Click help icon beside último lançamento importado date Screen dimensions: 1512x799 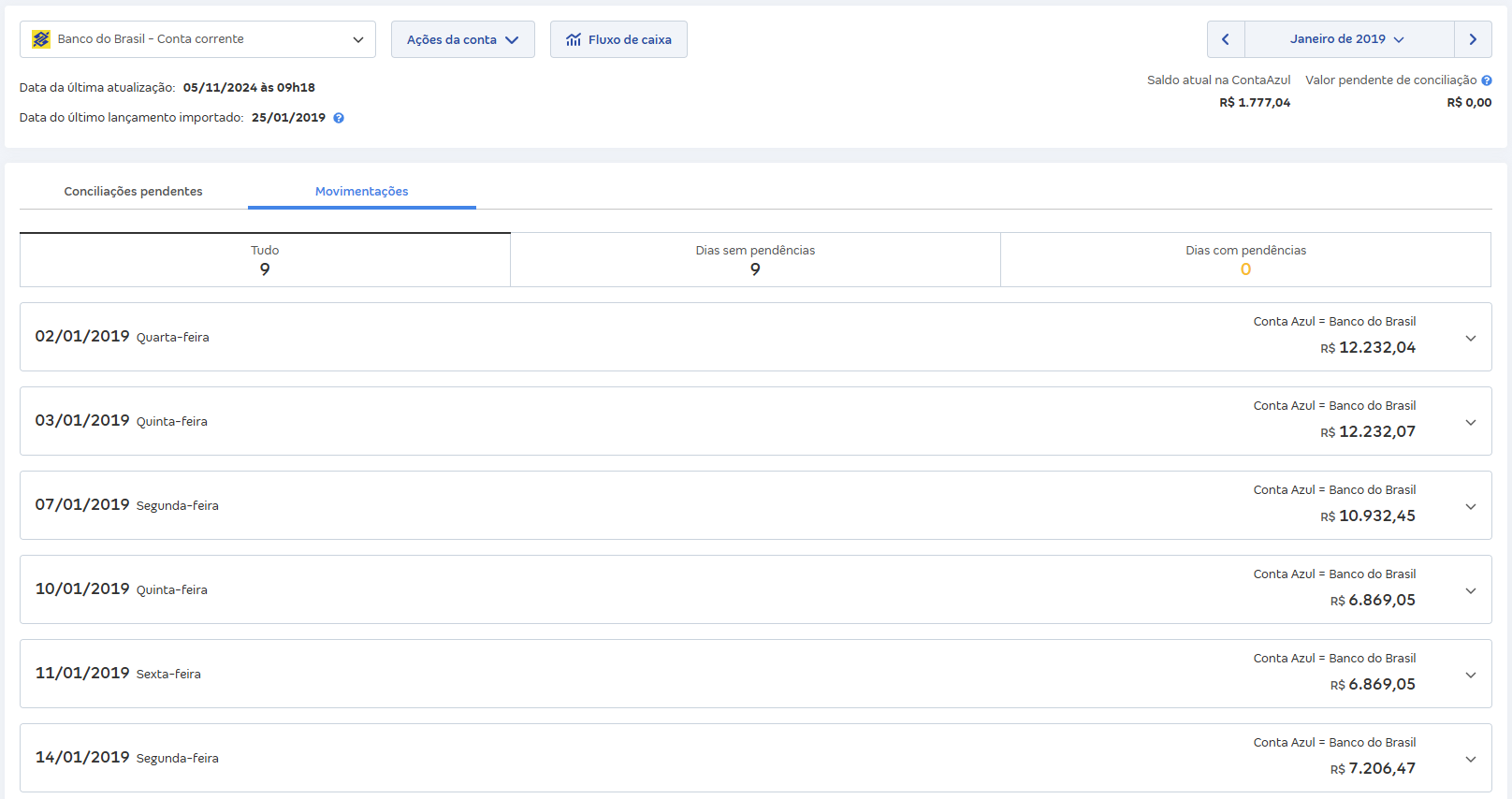339,118
